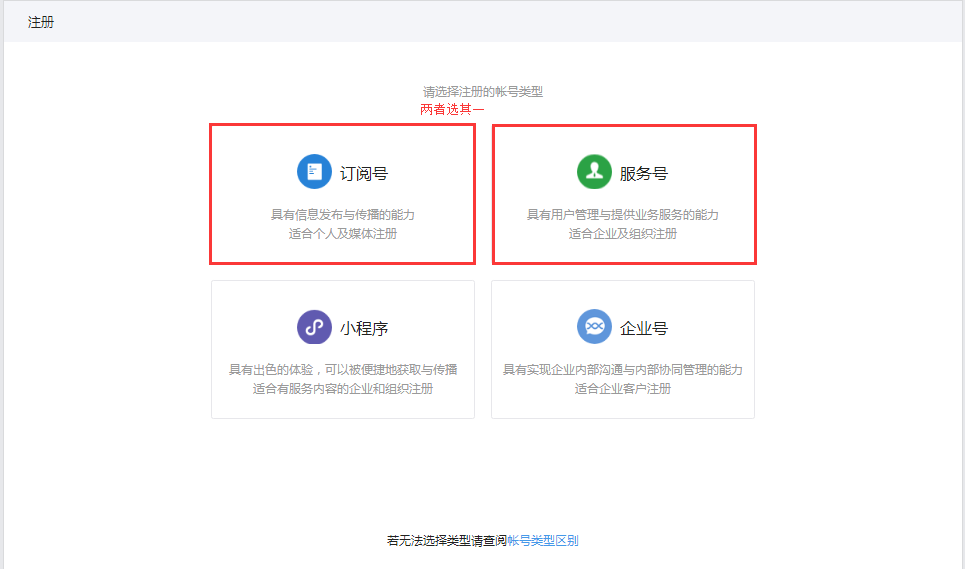Click the 适合个人及媒体注册 text line
Image resolution: width=965 pixels, height=569 pixels.
(x=343, y=234)
